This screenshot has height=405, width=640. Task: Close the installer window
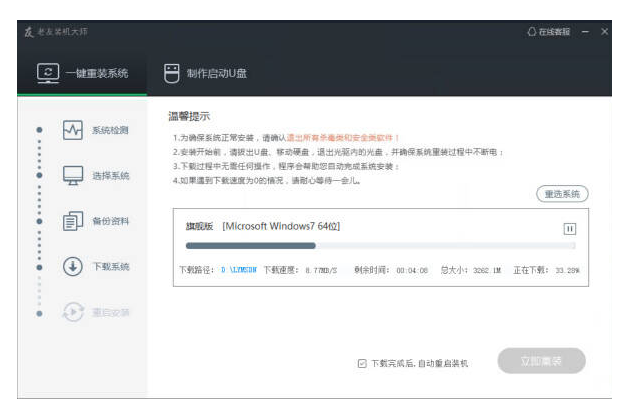click(604, 31)
